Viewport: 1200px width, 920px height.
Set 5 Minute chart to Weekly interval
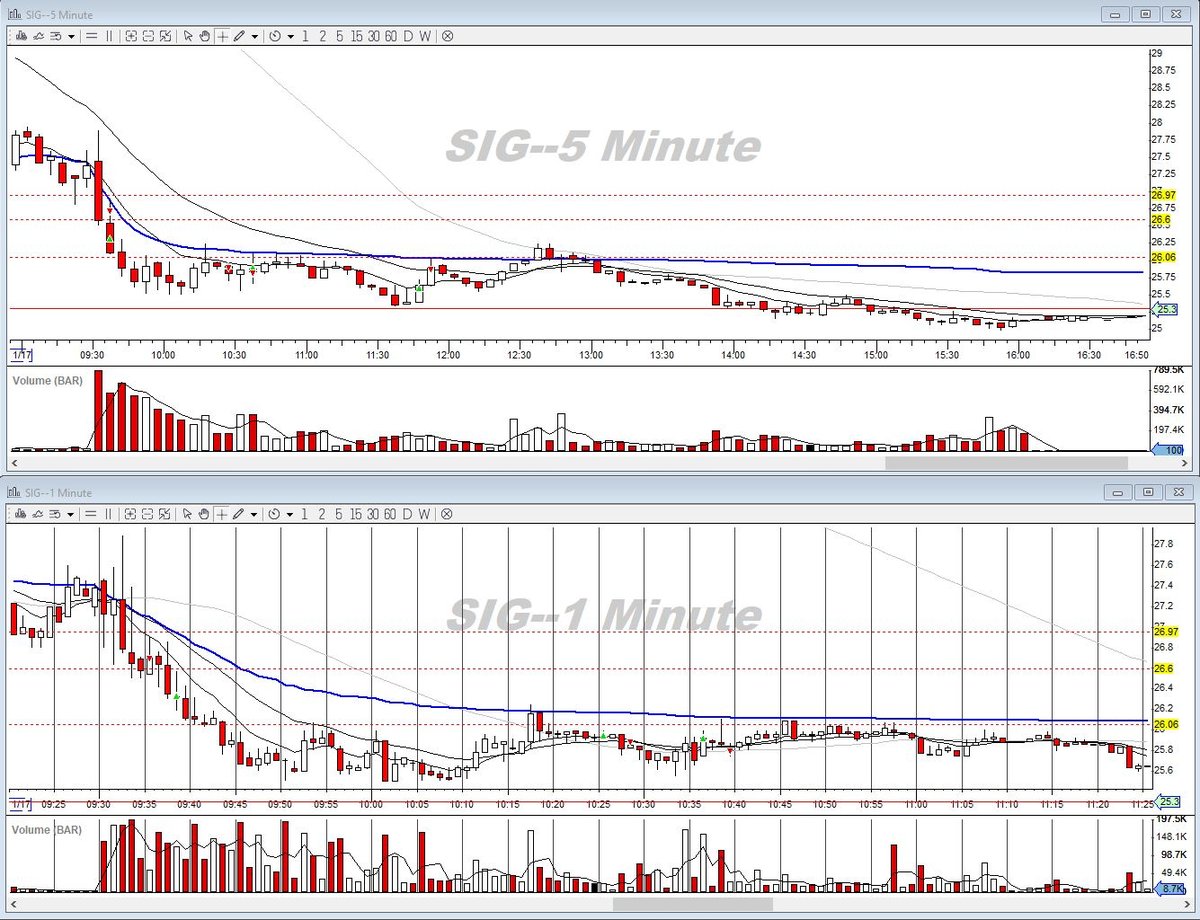pos(425,36)
